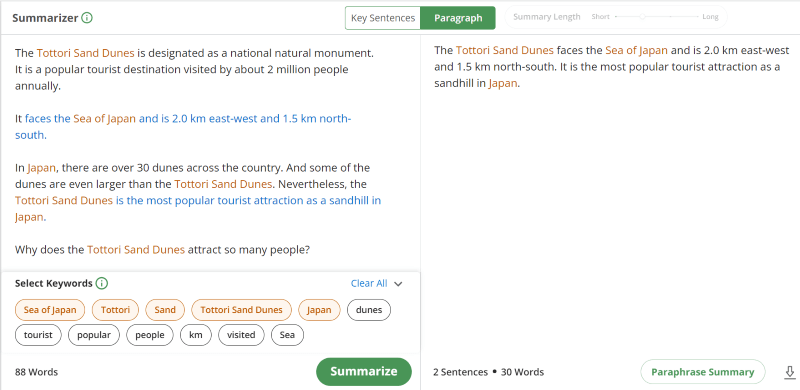Collapse the keywords panel chevron
Screen dimensions: 800x390
click(398, 284)
